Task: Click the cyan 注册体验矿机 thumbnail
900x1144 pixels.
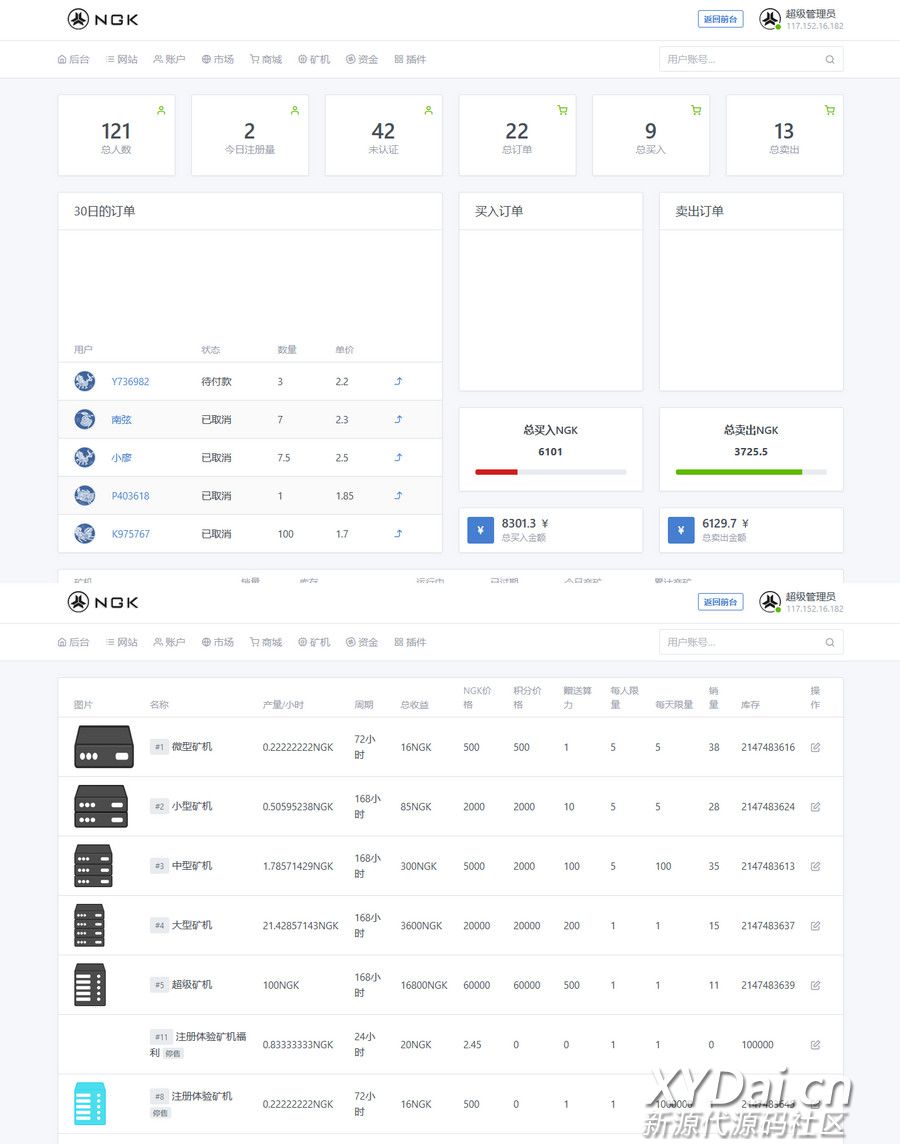Action: 90,1104
